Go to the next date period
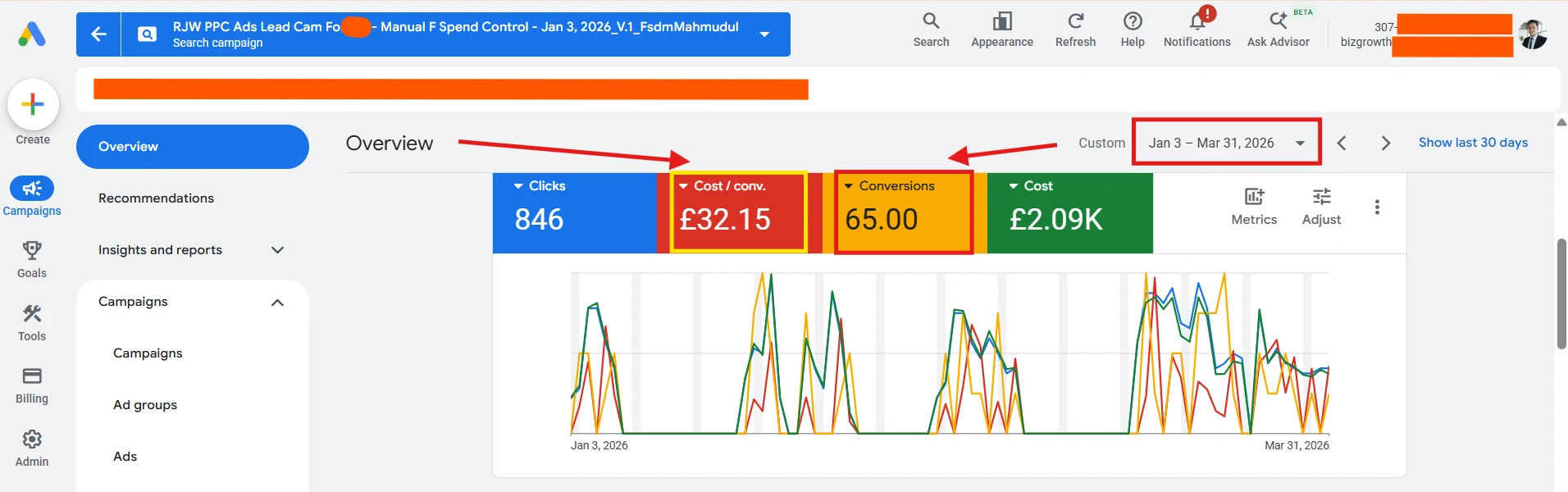This screenshot has height=492, width=1568. tap(1386, 143)
